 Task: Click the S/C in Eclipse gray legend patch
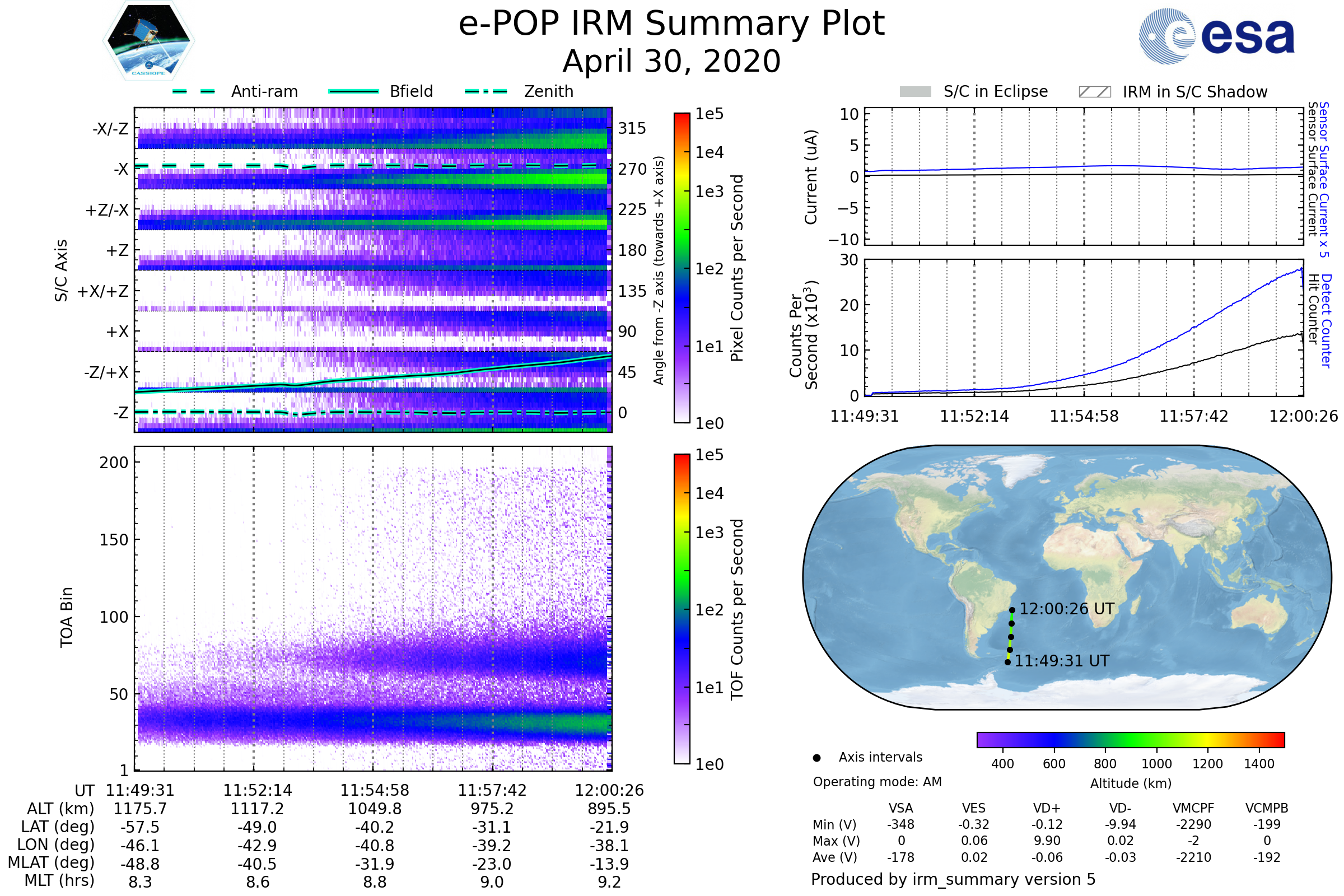coord(915,92)
